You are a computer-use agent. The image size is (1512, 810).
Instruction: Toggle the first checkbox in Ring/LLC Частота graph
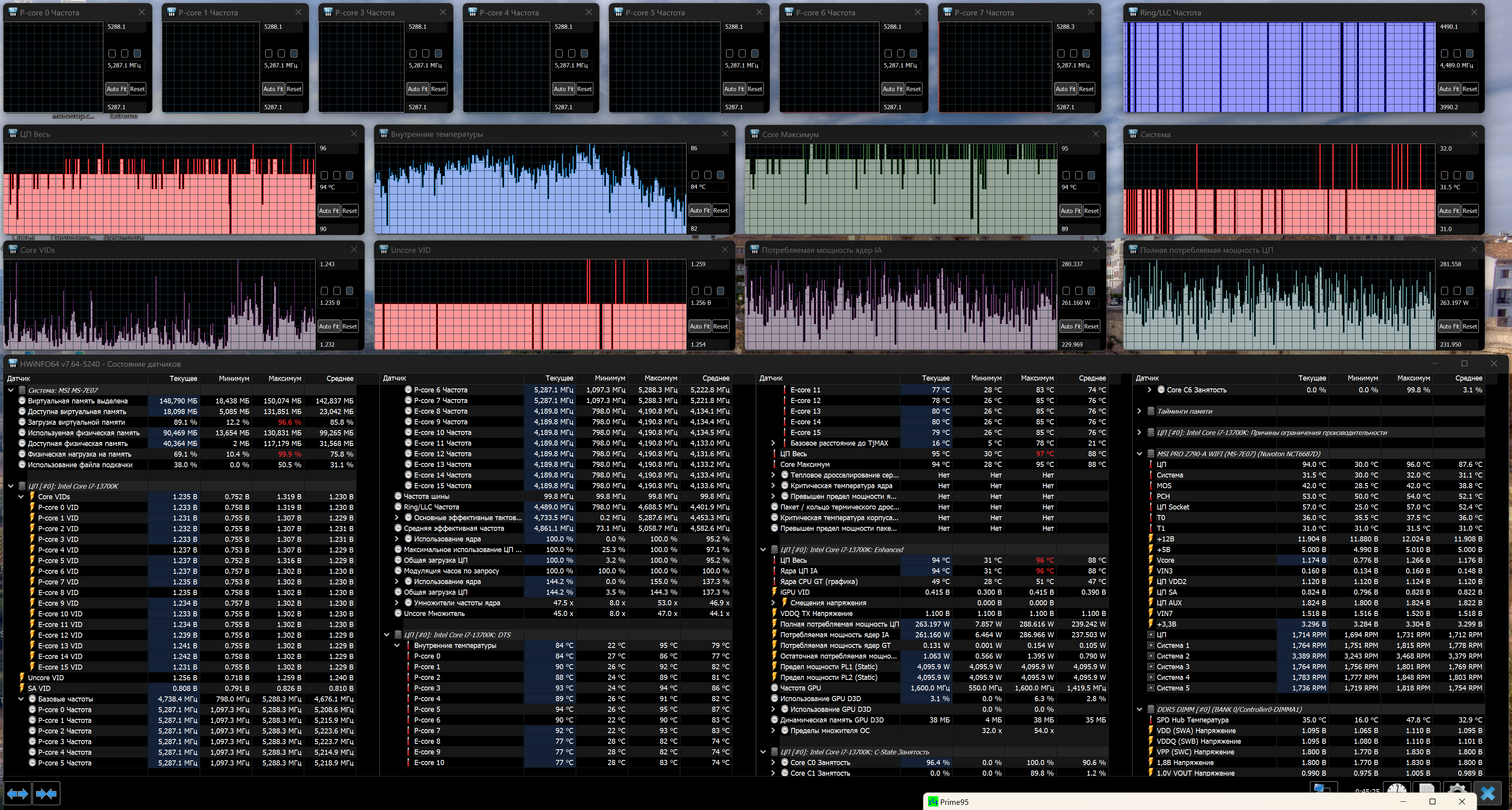1445,53
